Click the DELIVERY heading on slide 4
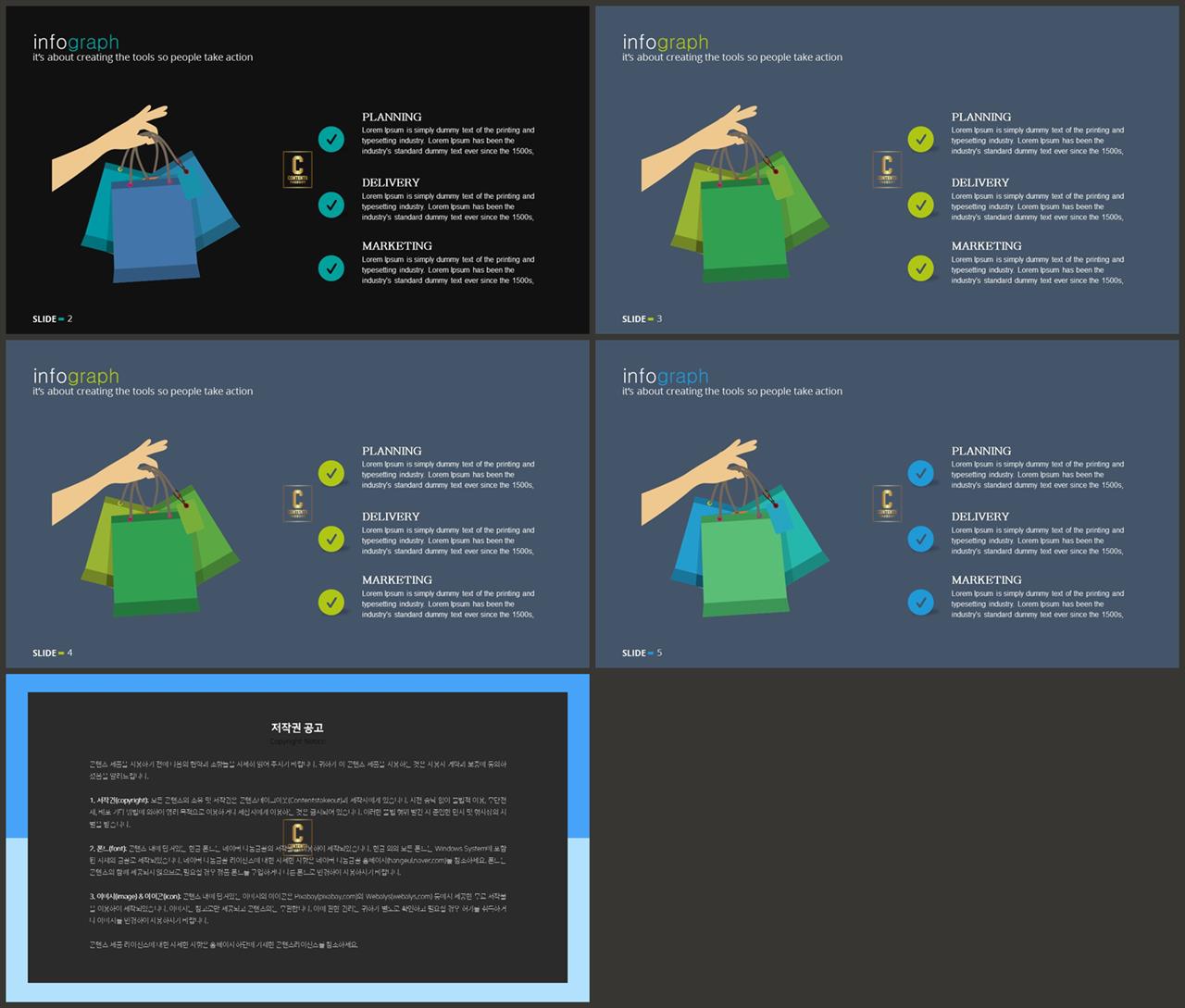Image resolution: width=1185 pixels, height=1008 pixels. (391, 516)
